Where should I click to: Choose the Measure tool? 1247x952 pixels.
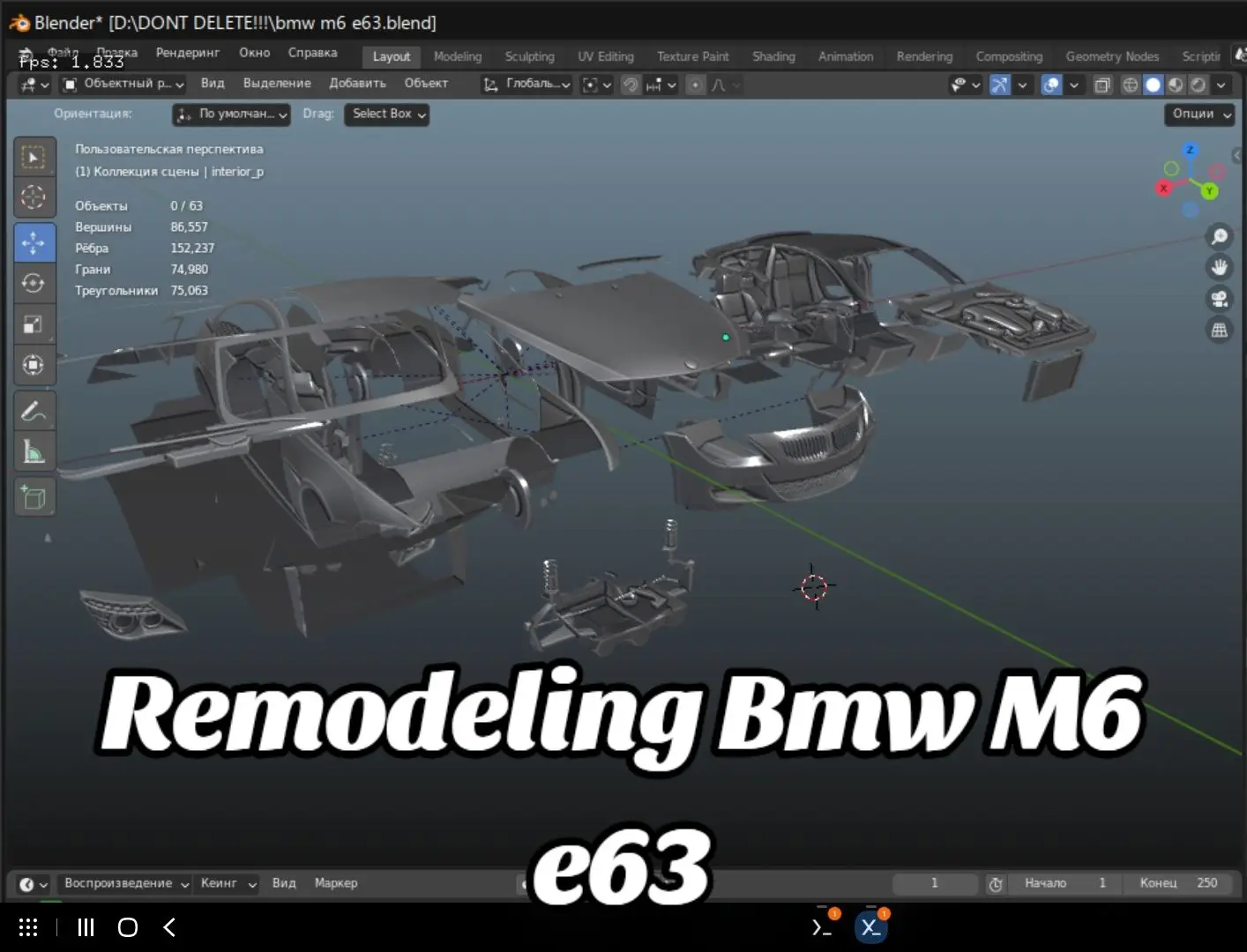(x=34, y=452)
